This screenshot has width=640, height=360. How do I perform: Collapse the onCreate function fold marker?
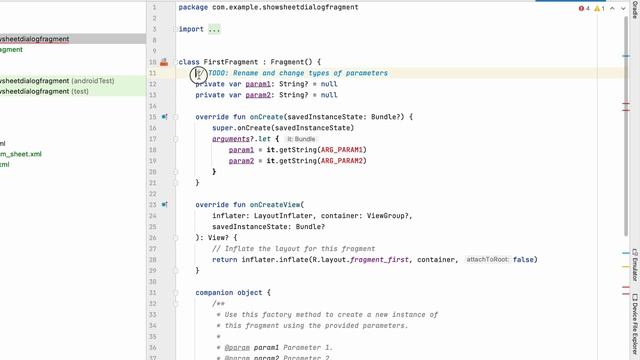(x=176, y=117)
